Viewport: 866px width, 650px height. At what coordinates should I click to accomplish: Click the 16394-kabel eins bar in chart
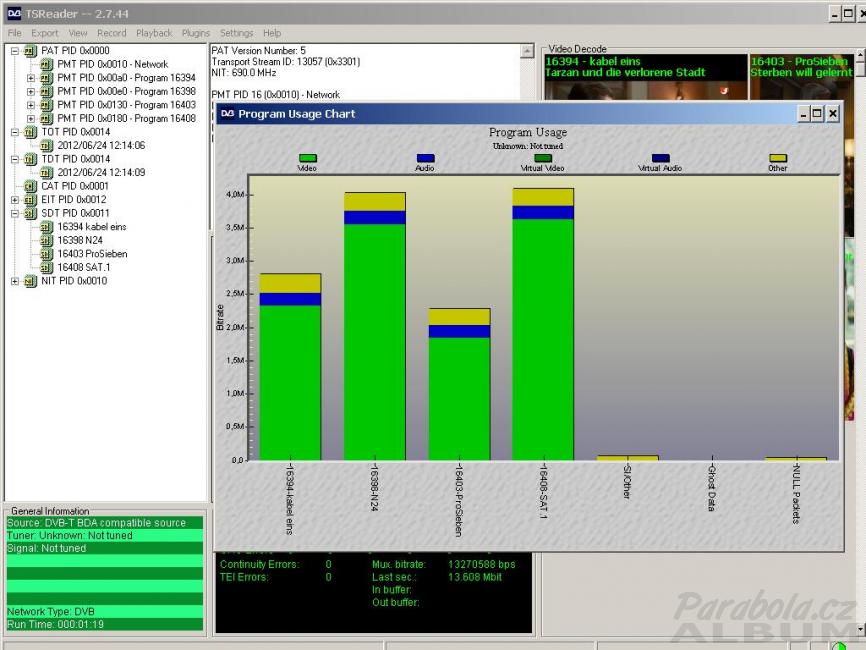(x=291, y=367)
